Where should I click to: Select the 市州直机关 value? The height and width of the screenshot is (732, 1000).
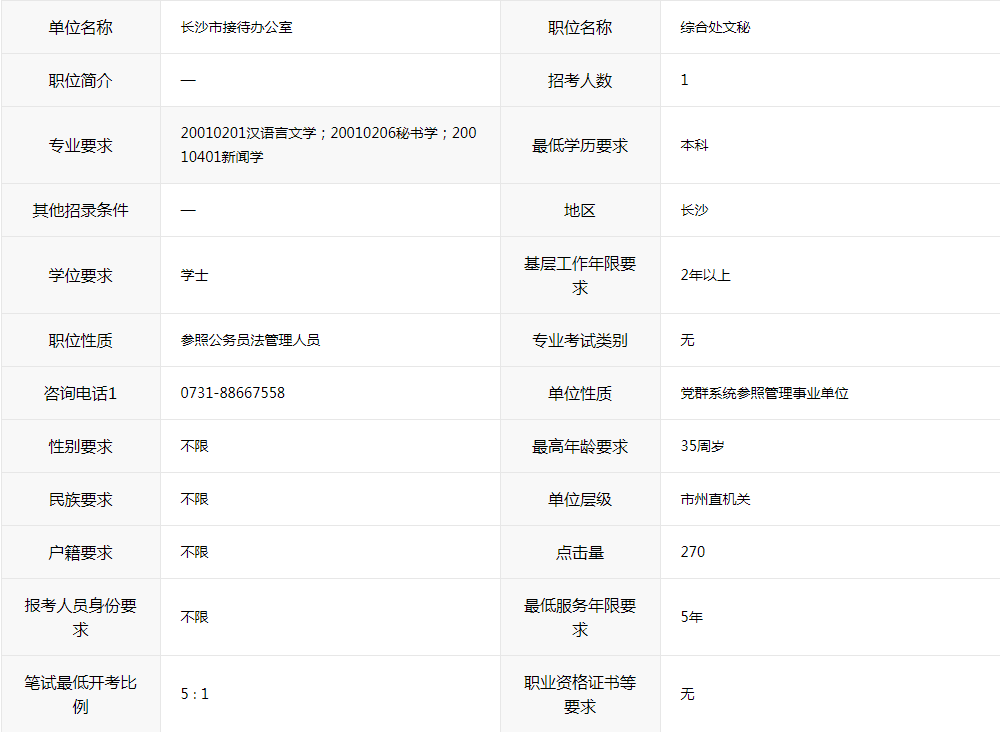pyautogui.click(x=715, y=499)
